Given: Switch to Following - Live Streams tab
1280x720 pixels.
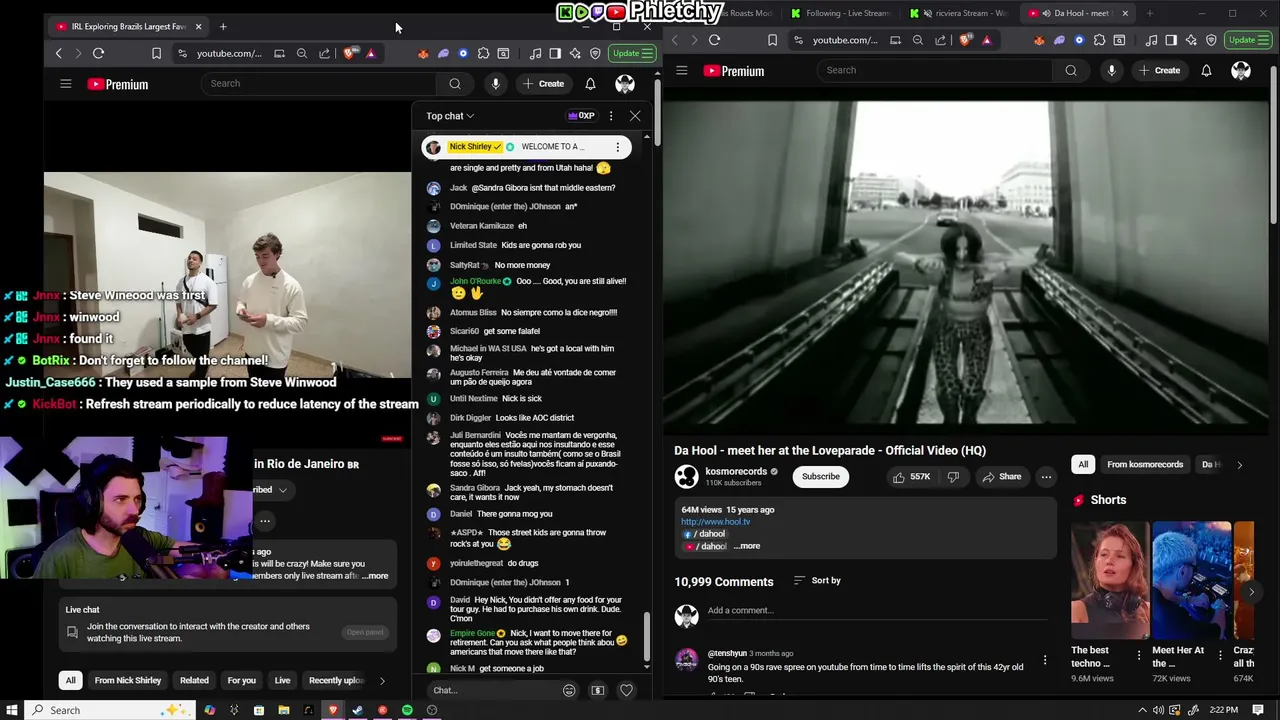Looking at the screenshot, I should 840,13.
